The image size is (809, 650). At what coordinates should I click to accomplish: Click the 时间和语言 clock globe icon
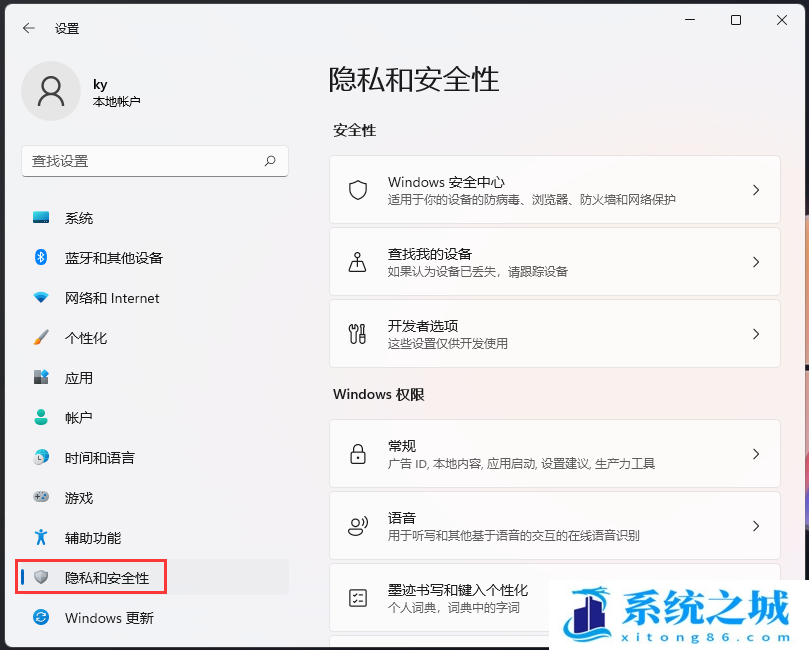41,457
